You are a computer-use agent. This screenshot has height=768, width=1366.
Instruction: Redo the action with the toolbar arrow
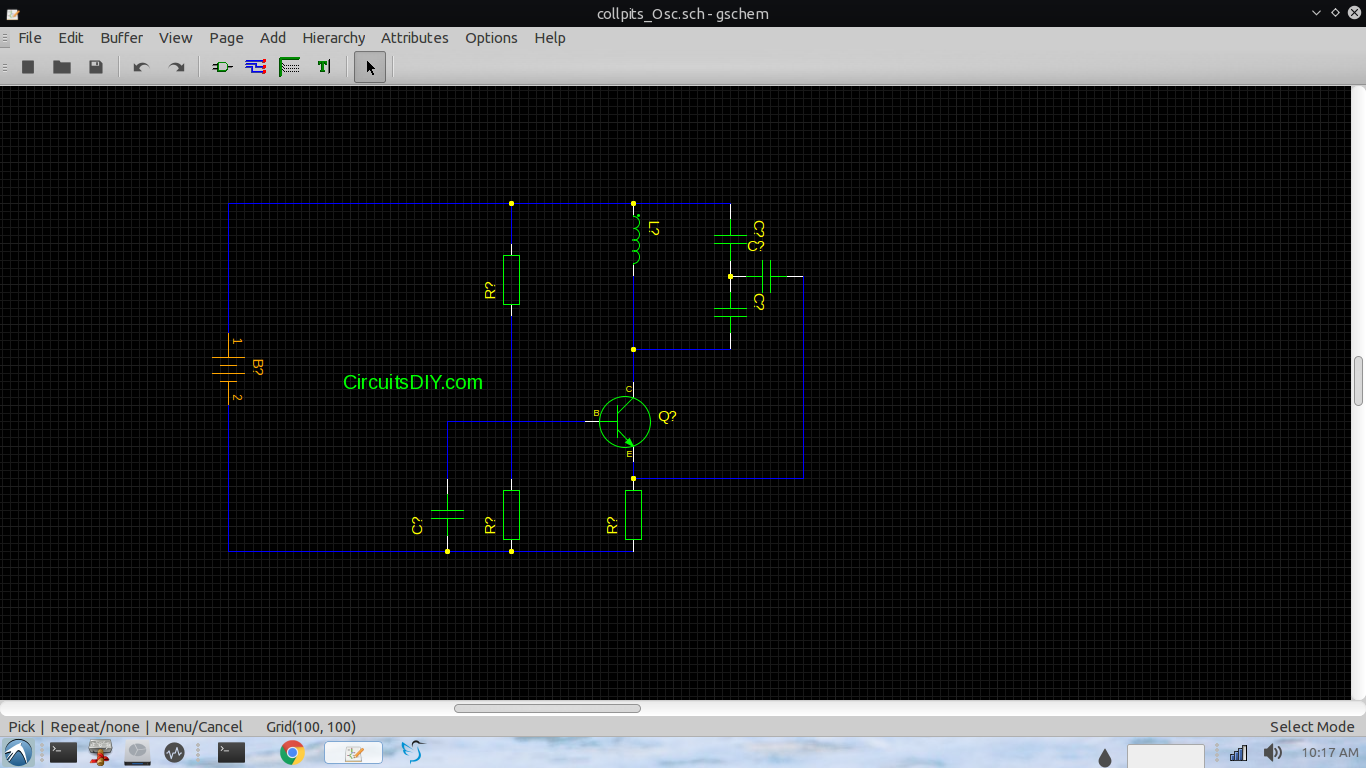click(176, 67)
